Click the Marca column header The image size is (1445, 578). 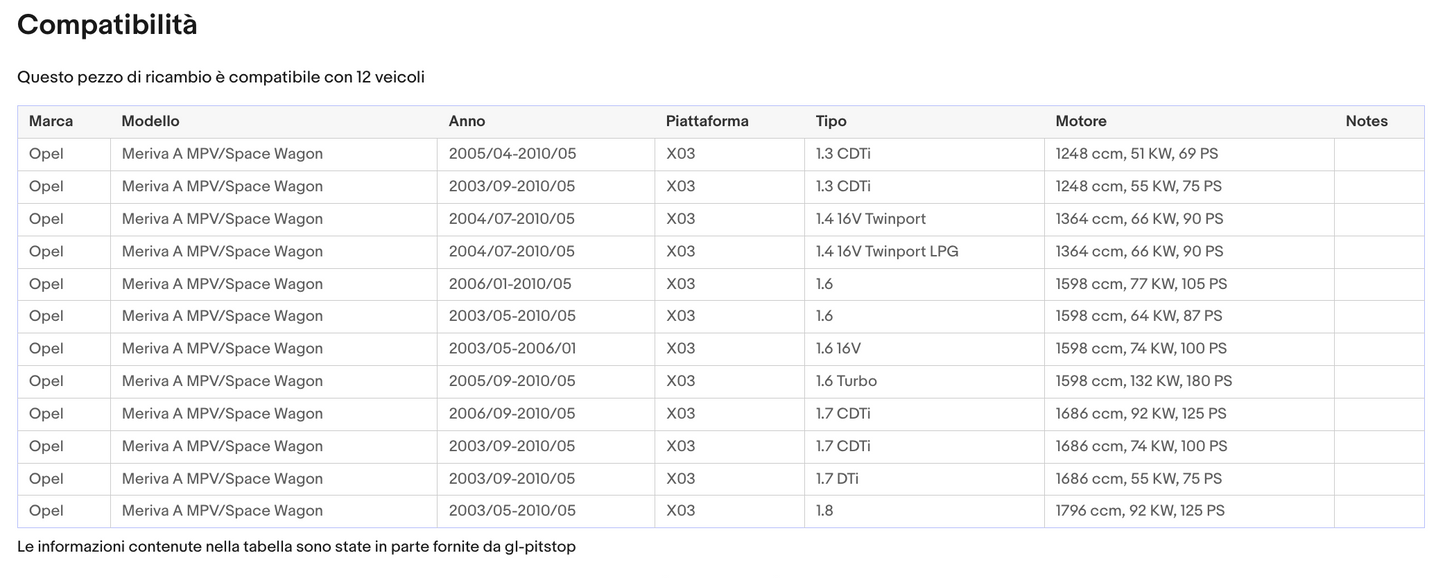coord(45,121)
